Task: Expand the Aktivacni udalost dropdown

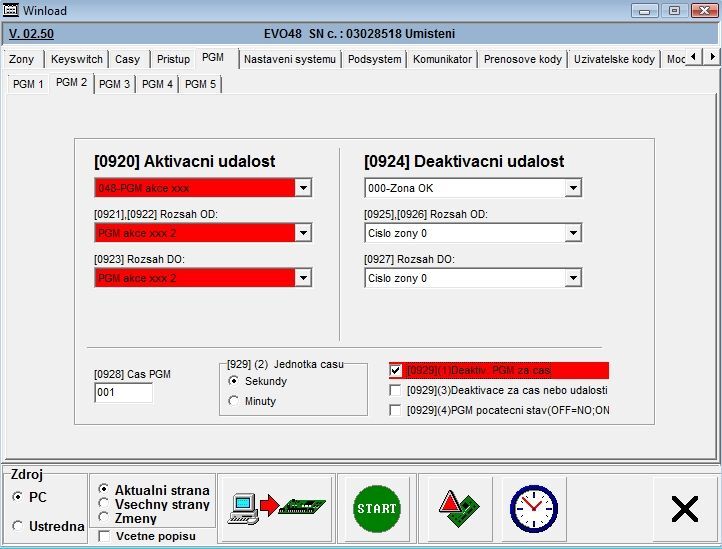Action: pos(303,188)
